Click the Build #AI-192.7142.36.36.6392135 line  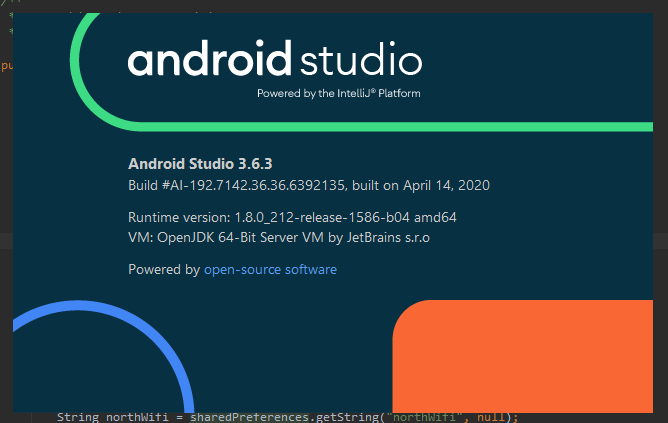[309, 185]
